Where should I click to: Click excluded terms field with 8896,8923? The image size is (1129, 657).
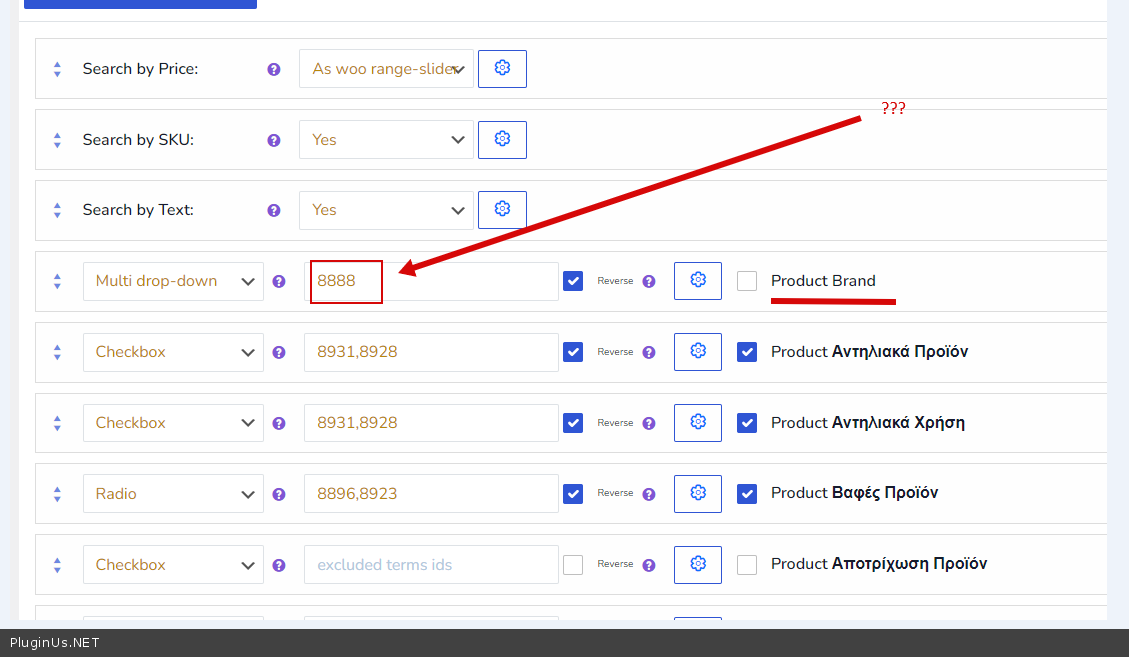click(x=431, y=494)
